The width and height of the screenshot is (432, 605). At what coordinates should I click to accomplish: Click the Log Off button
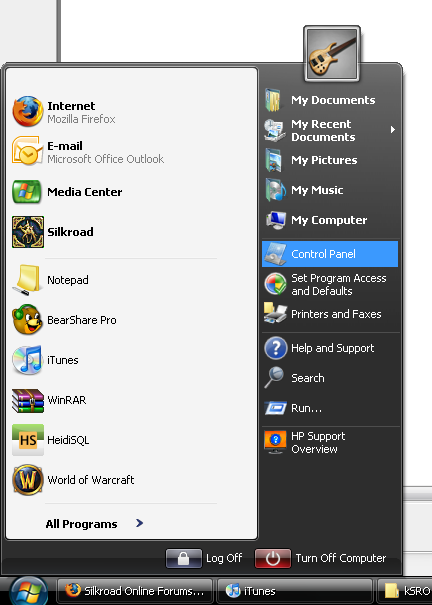[x=204, y=558]
